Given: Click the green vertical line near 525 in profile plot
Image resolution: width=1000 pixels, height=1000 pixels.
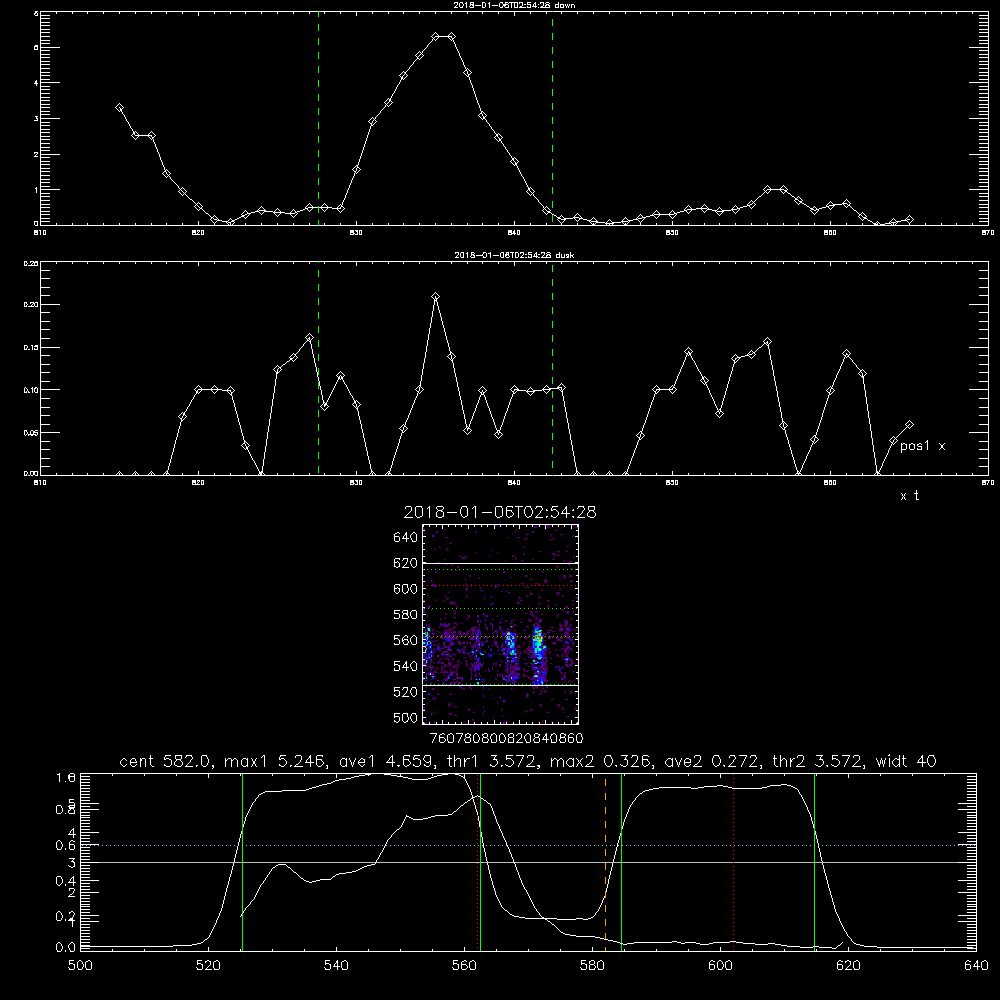Looking at the screenshot, I should (x=242, y=860).
